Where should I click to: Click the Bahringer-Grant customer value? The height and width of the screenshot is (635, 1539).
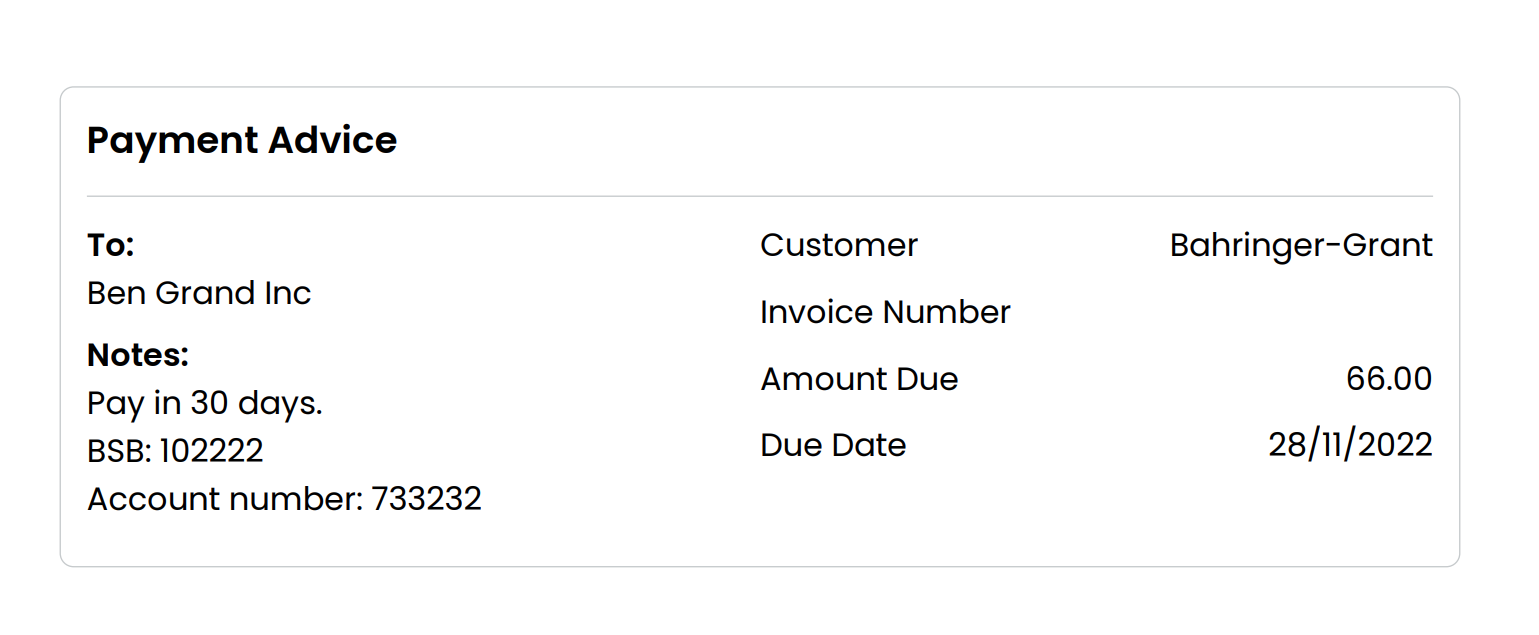pyautogui.click(x=1301, y=245)
